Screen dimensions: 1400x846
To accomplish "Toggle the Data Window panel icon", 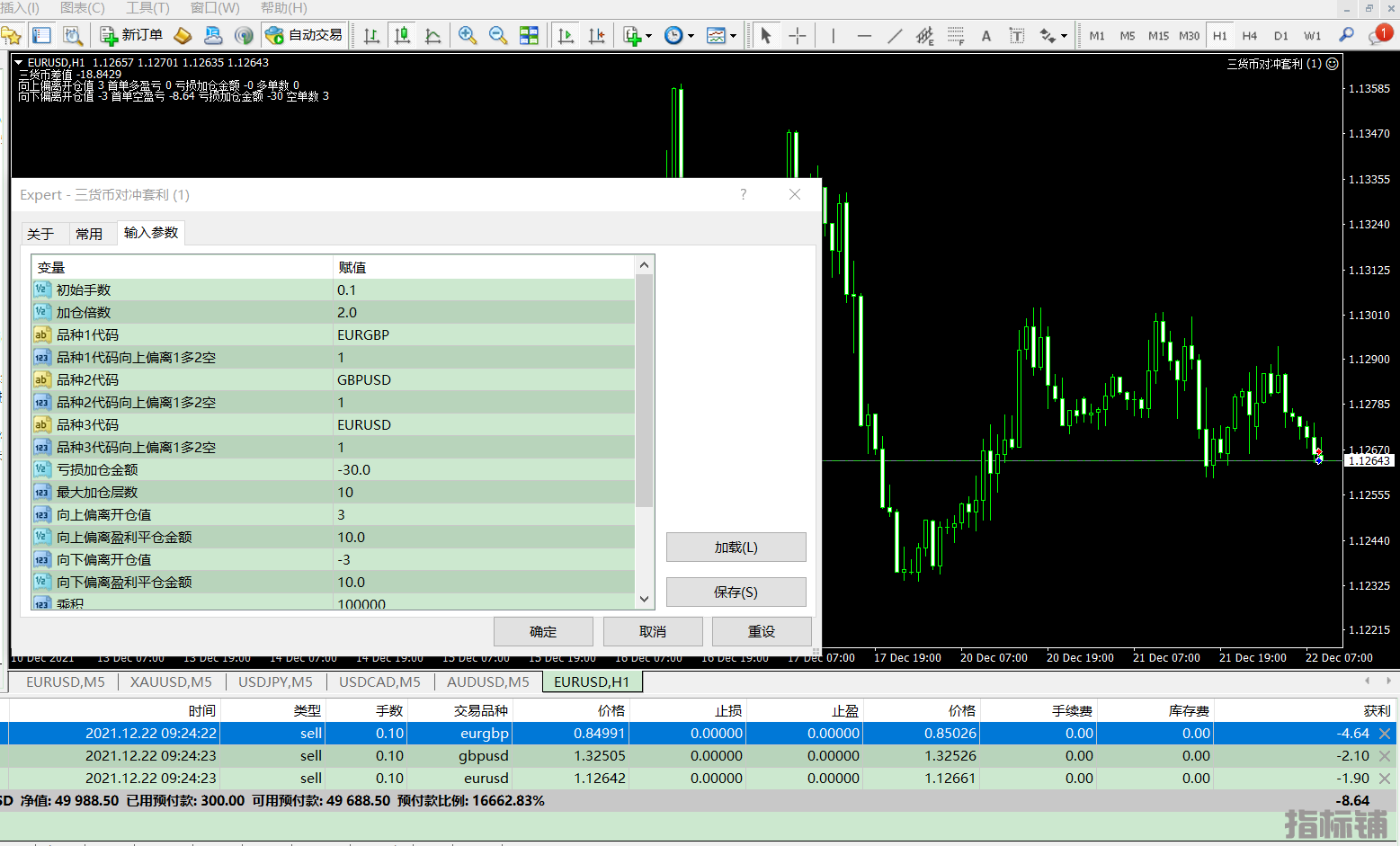I will coord(41,35).
